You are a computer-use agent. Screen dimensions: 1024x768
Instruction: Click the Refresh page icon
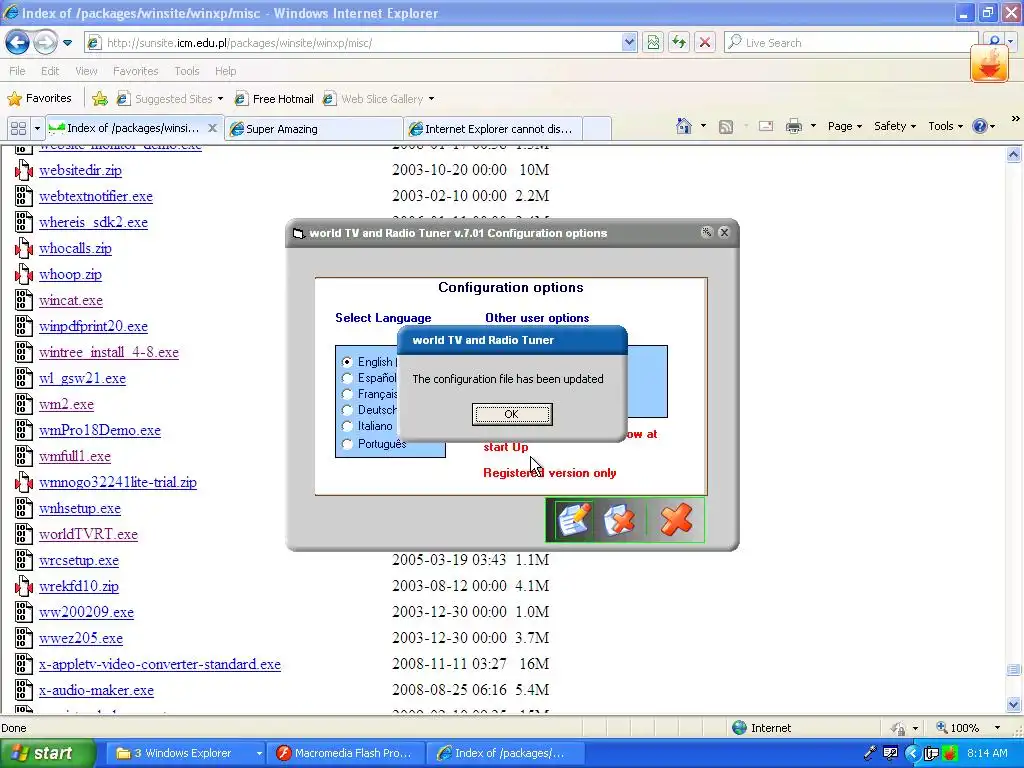(x=679, y=43)
